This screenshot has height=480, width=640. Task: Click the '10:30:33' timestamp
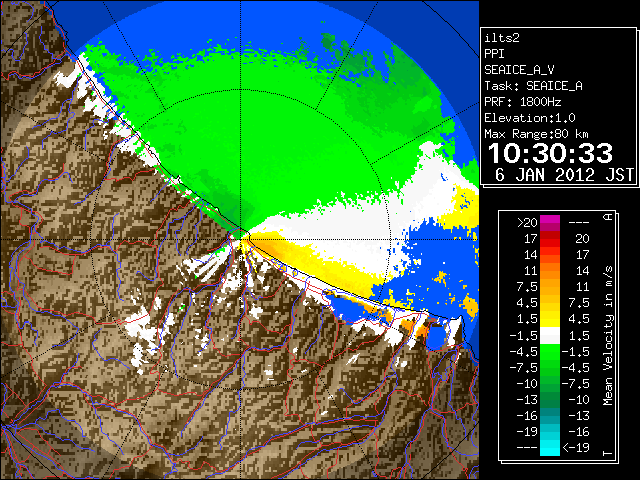550,153
